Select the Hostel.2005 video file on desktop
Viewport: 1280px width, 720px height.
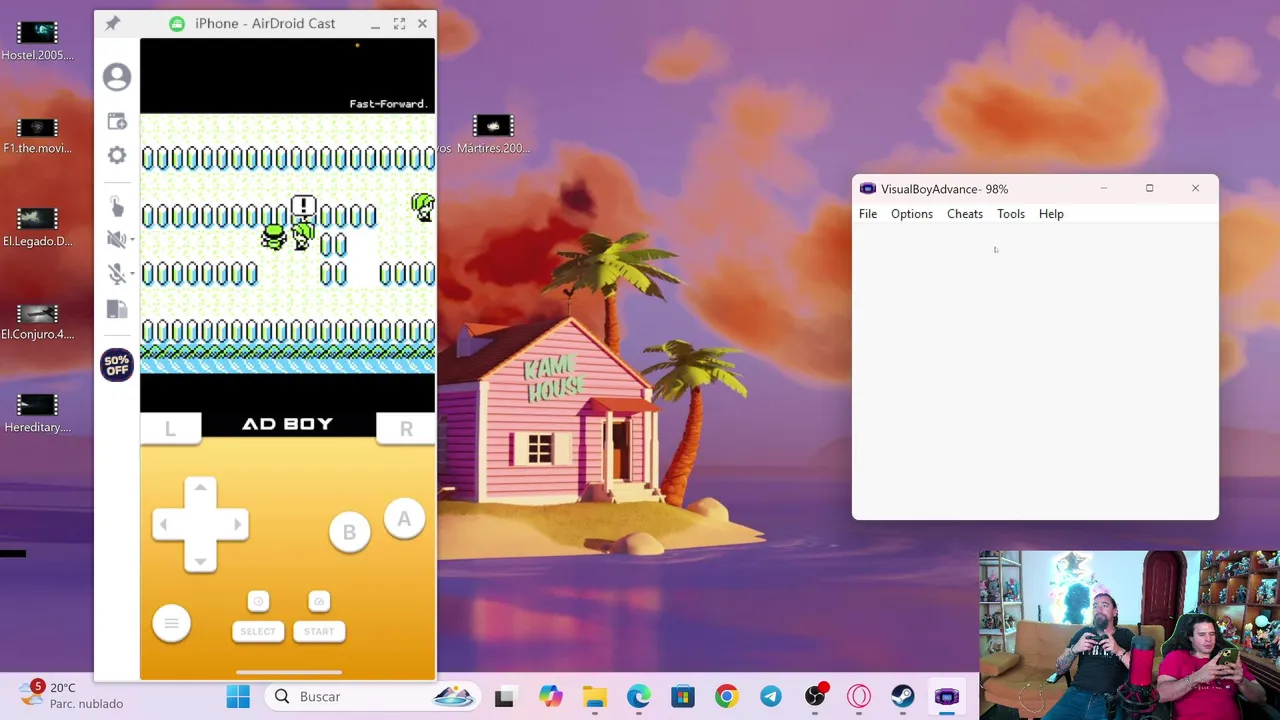click(x=37, y=41)
